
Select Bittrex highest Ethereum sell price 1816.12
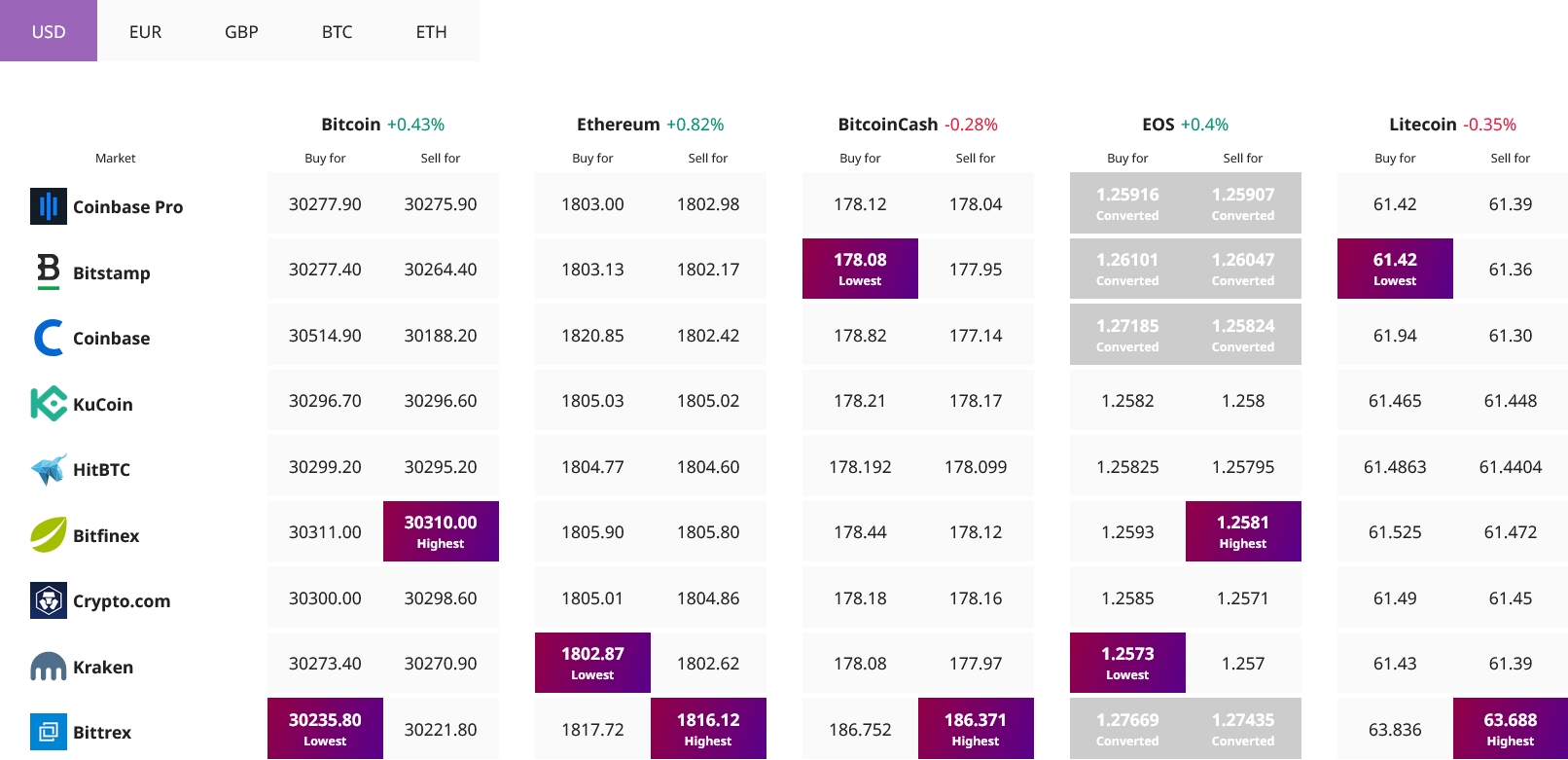[708, 729]
